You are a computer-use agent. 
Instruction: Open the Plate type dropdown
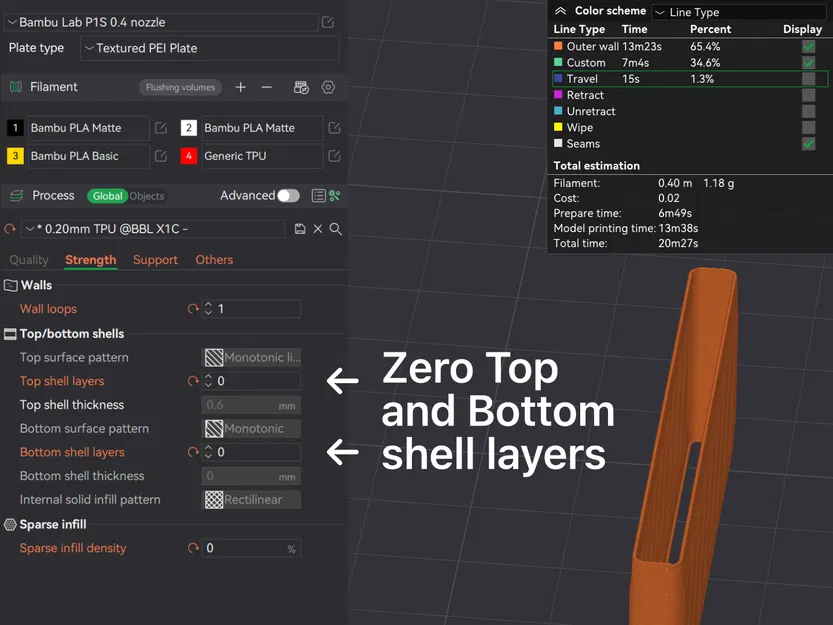209,48
